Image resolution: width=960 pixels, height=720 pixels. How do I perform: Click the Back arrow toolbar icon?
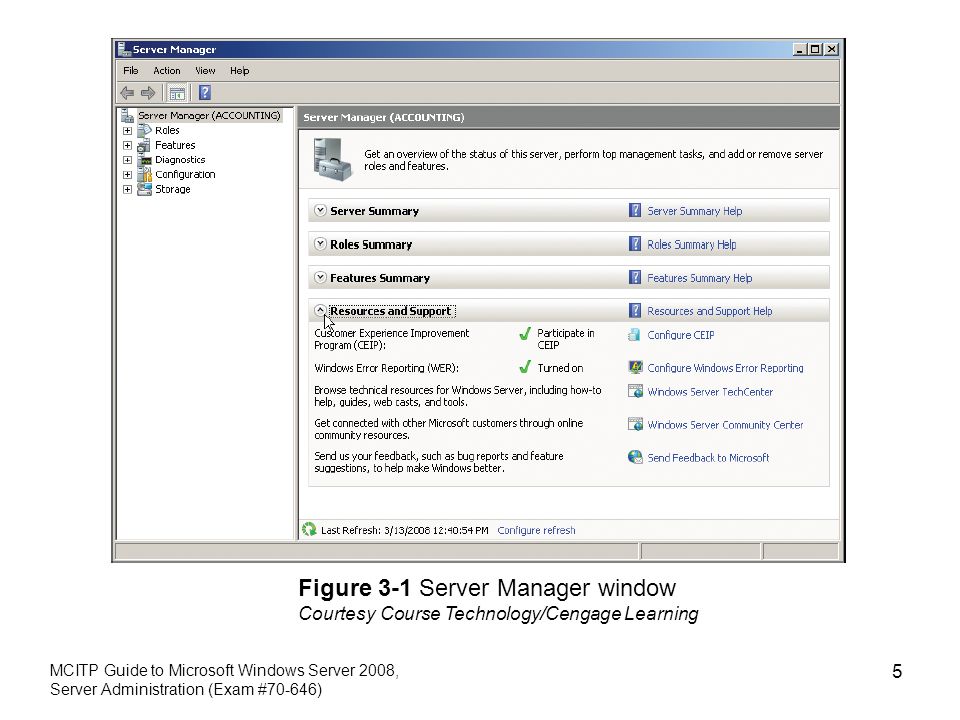click(127, 93)
